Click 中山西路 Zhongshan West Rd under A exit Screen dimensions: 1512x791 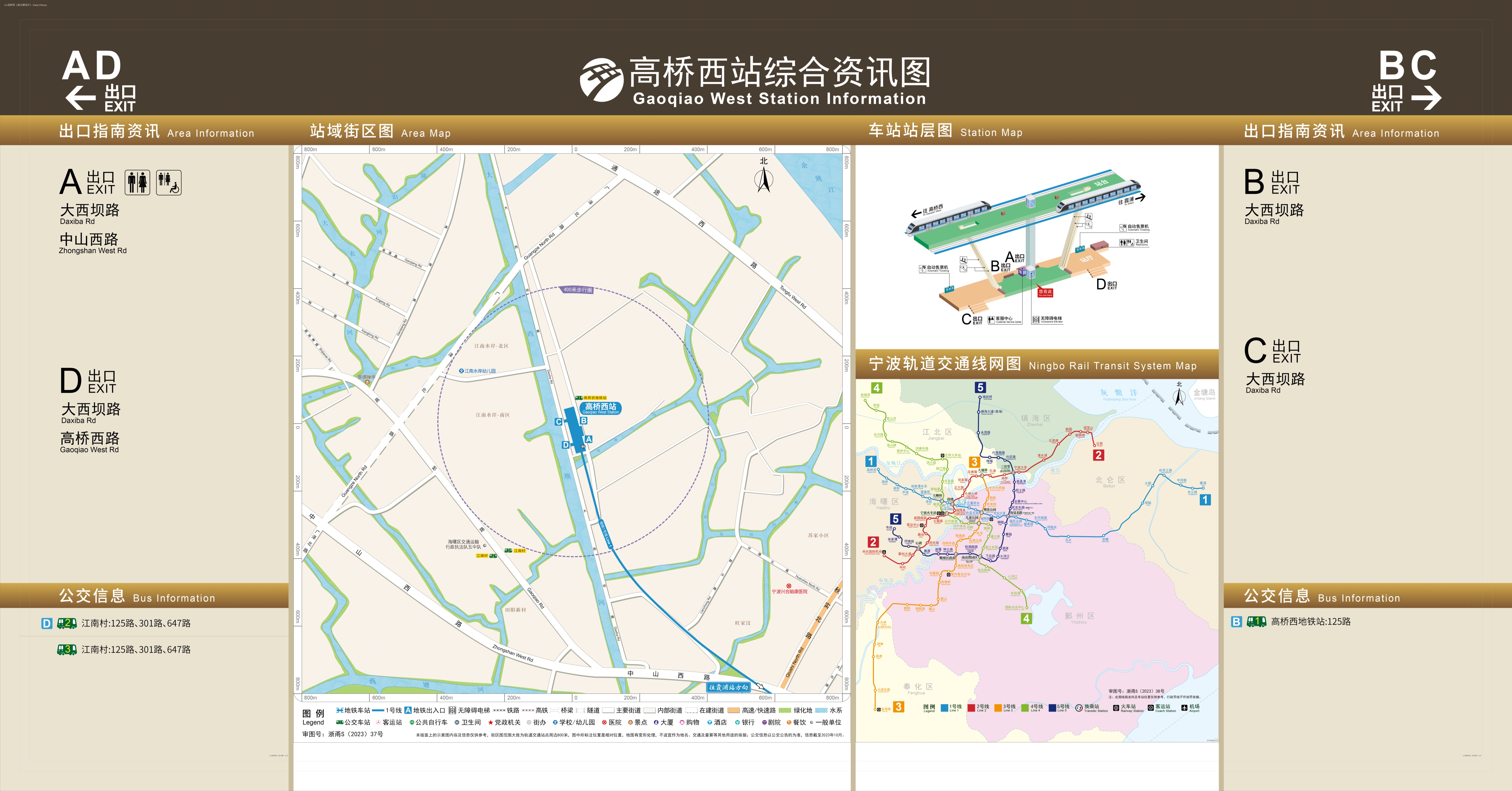coord(93,243)
